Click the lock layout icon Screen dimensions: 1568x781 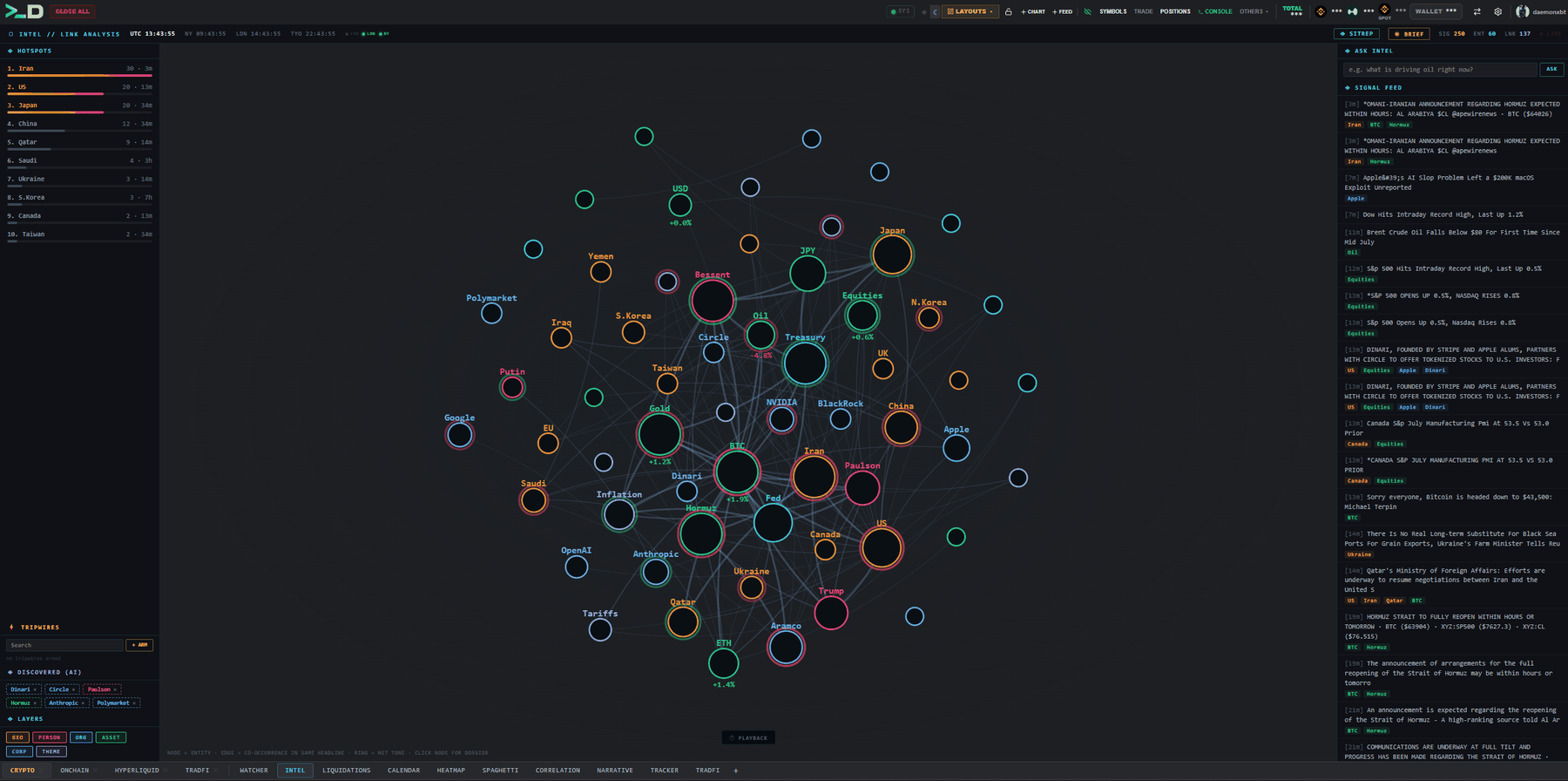[x=1008, y=11]
